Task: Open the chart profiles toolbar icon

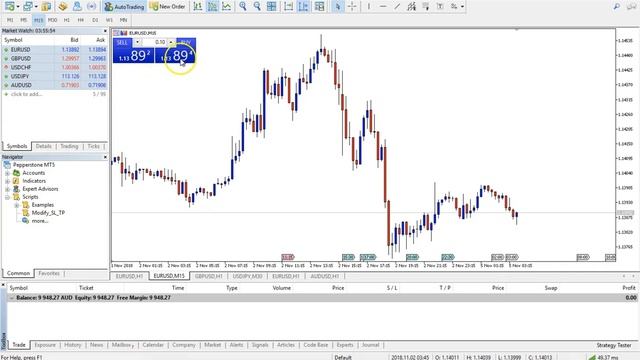Action: [27, 7]
